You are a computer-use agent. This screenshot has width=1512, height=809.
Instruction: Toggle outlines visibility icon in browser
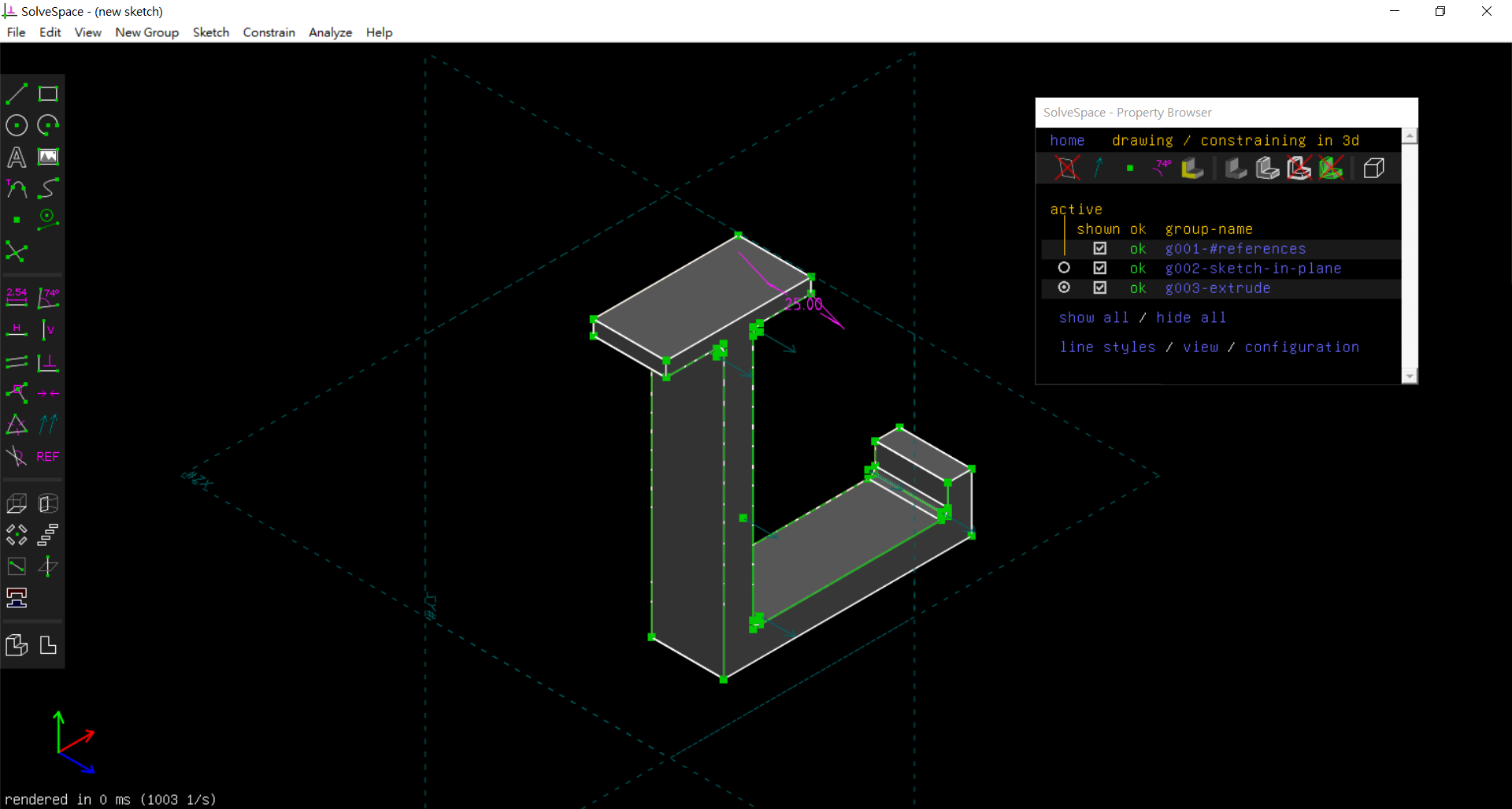[1299, 168]
